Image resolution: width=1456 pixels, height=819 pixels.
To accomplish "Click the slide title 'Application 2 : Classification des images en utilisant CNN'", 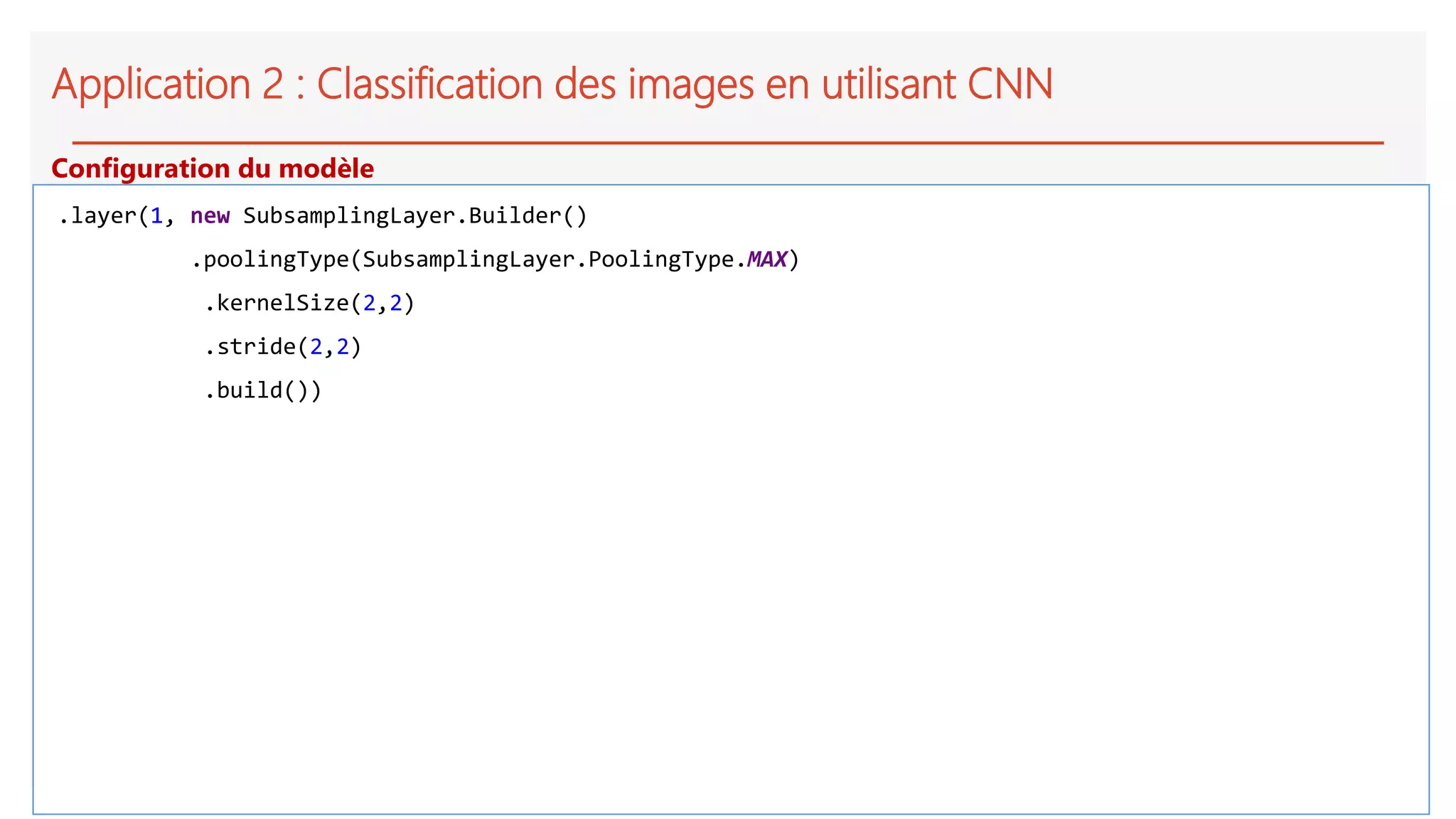I will click(x=552, y=85).
